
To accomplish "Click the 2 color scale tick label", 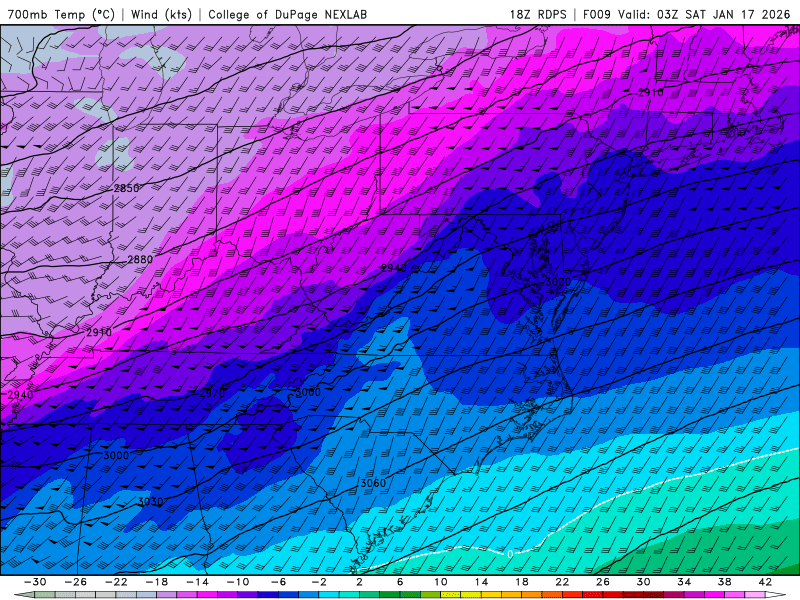I will [360, 582].
